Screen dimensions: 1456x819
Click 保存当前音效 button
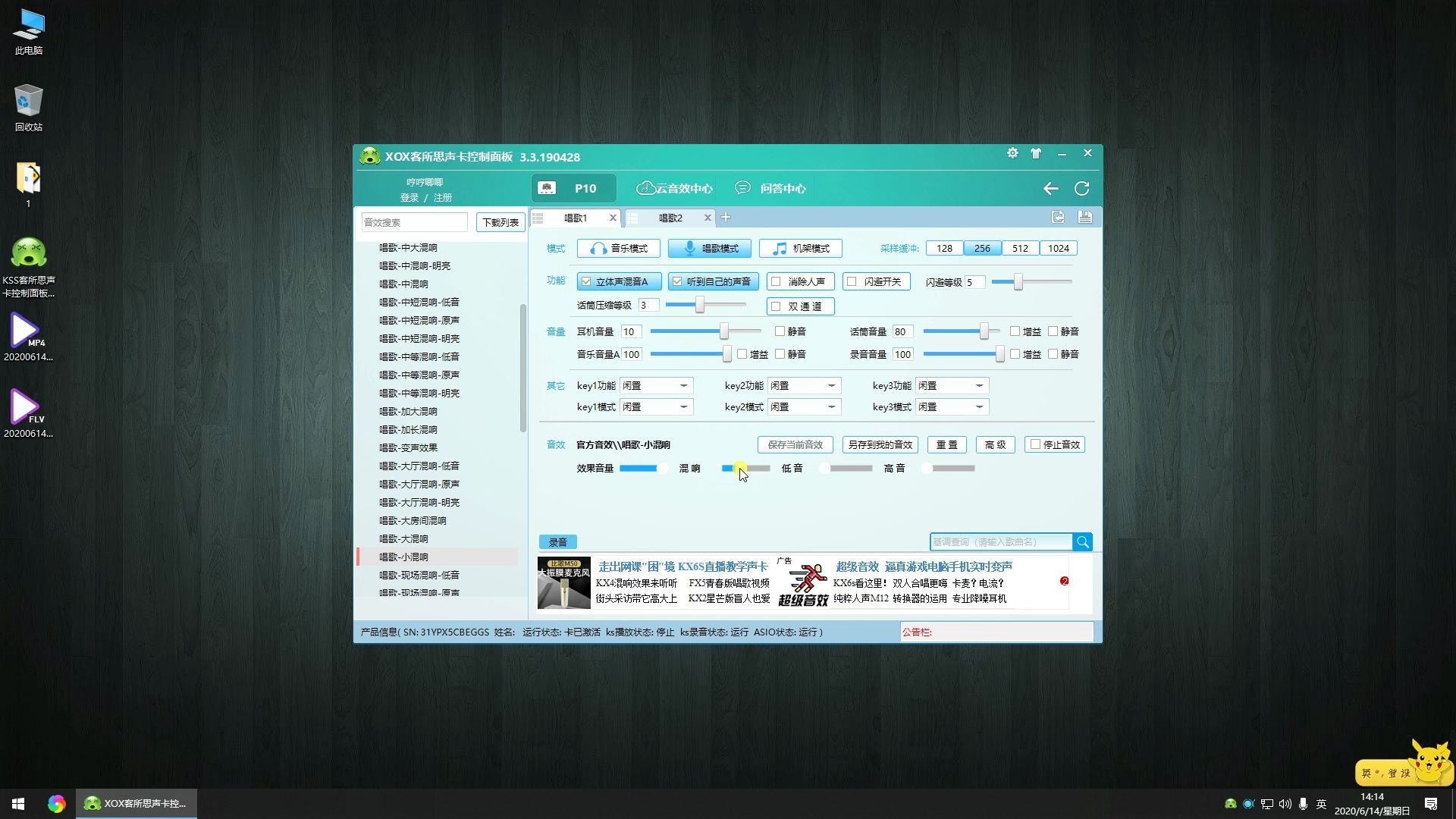click(794, 444)
